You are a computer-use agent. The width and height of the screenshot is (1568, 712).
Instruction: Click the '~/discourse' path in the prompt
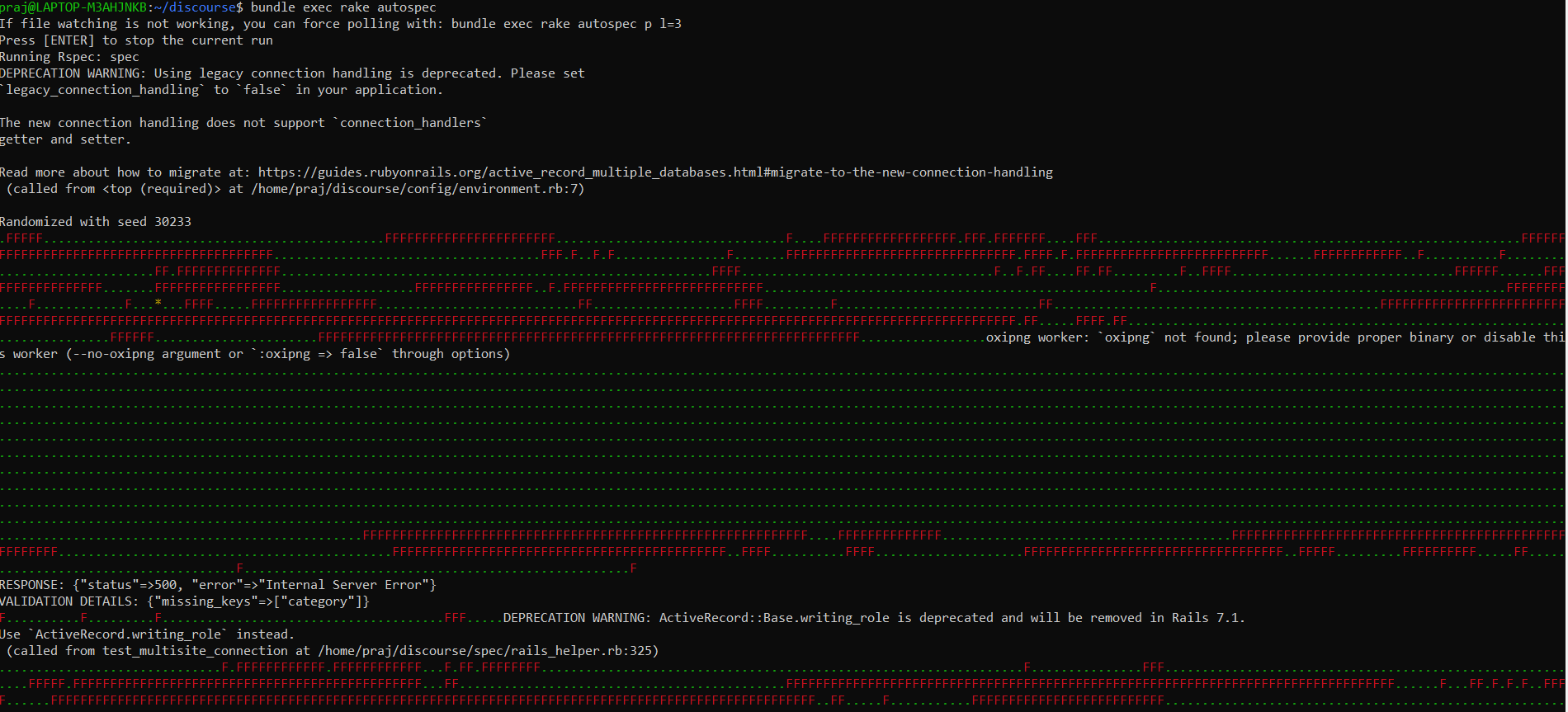[x=195, y=7]
